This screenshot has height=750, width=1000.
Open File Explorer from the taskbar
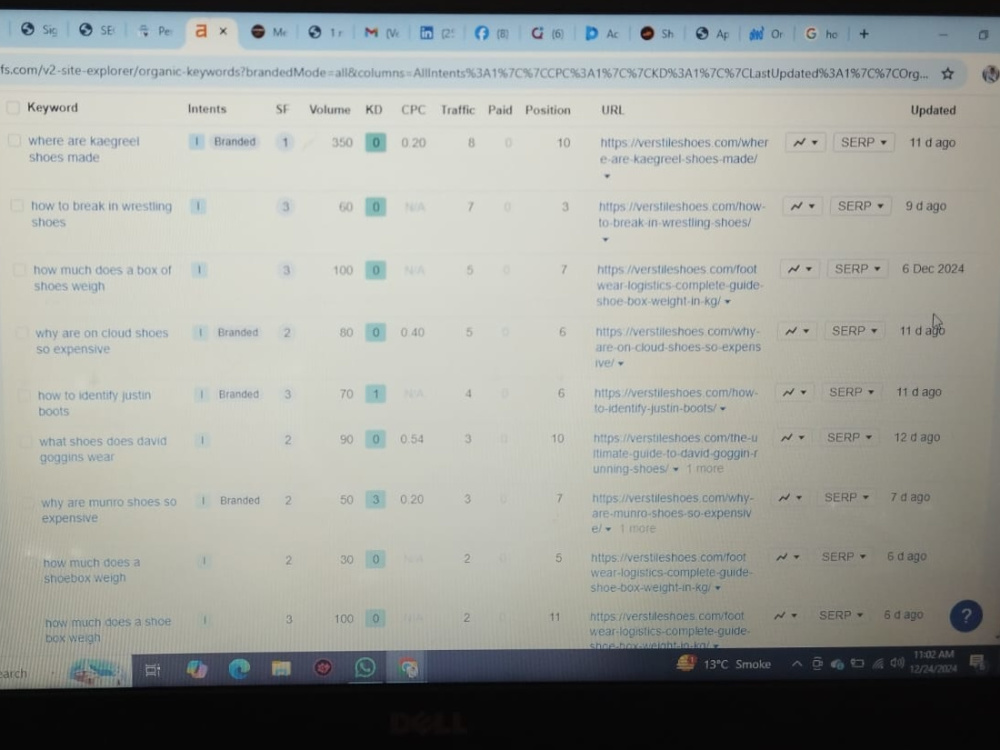[x=281, y=668]
